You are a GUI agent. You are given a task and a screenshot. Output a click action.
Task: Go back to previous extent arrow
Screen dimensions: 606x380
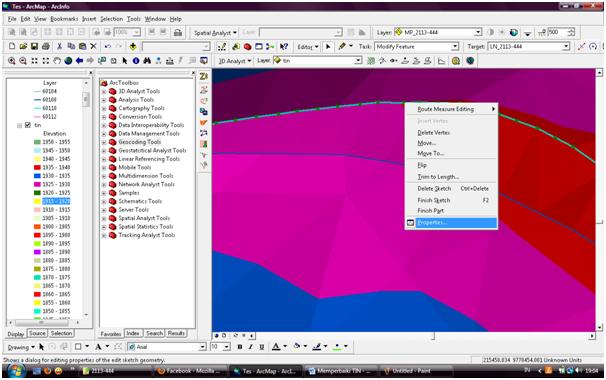click(x=79, y=61)
